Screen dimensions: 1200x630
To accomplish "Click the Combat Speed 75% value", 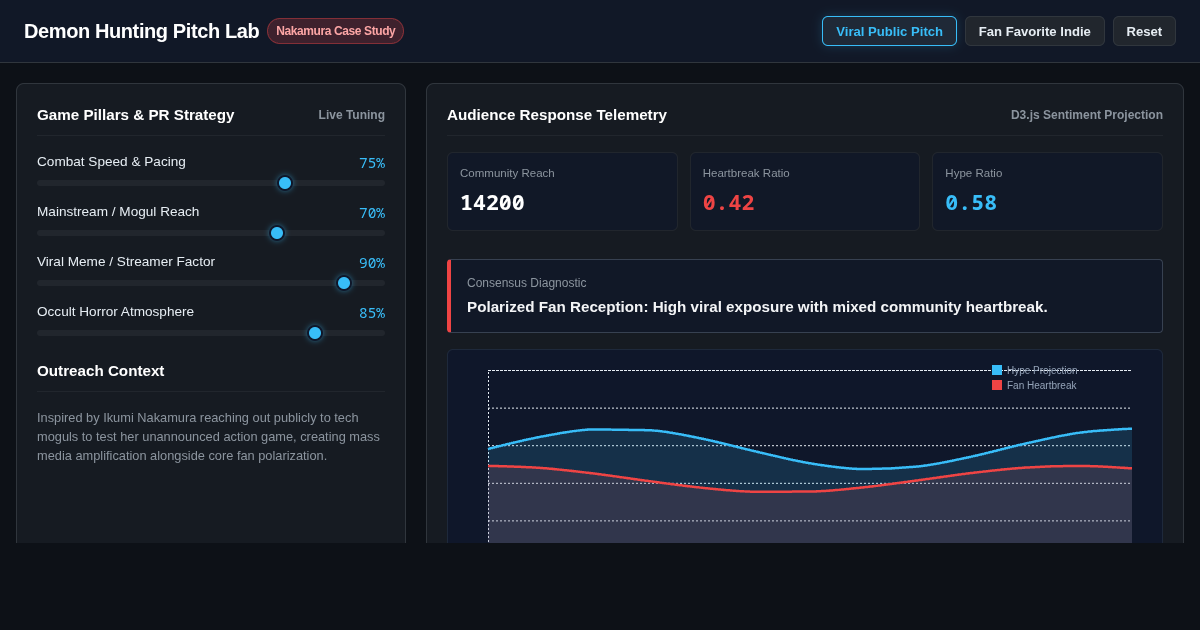I will [372, 163].
